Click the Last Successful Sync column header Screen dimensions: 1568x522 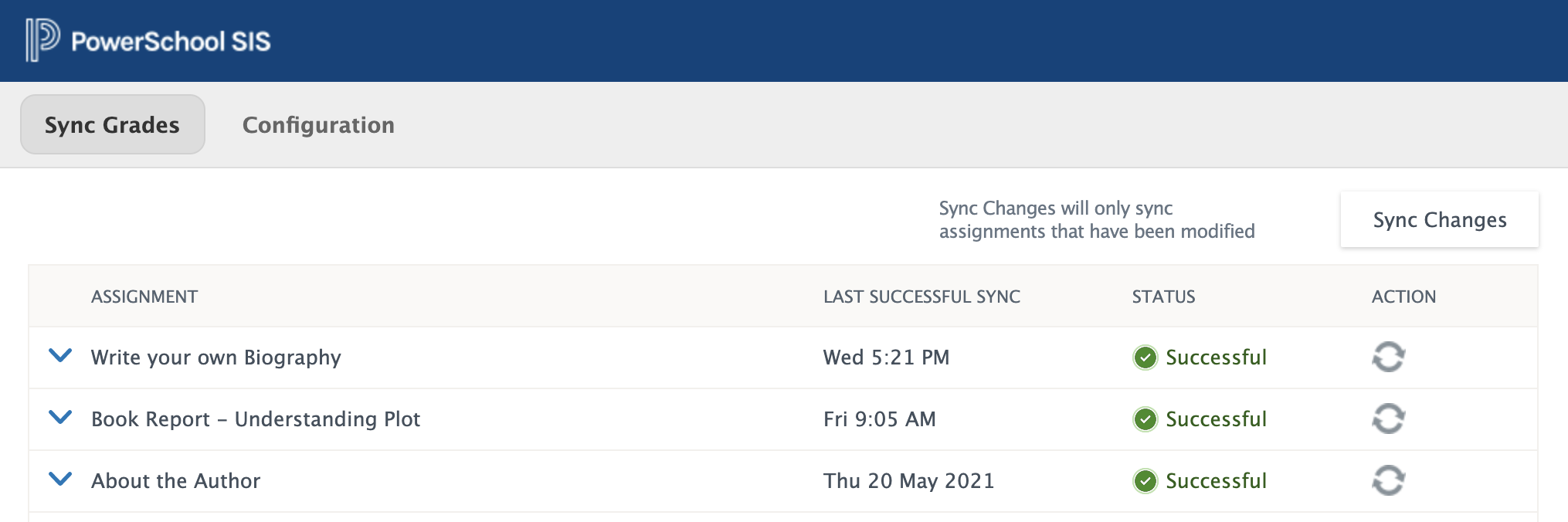click(921, 297)
